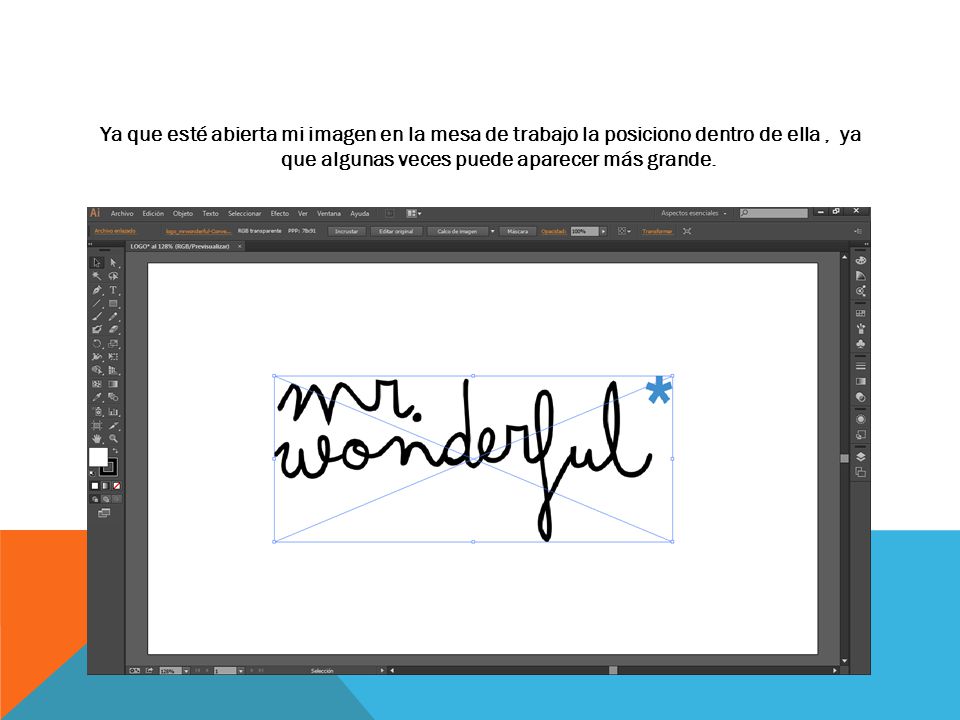Pick the Column Graph tool
The image size is (960, 720).
point(113,411)
